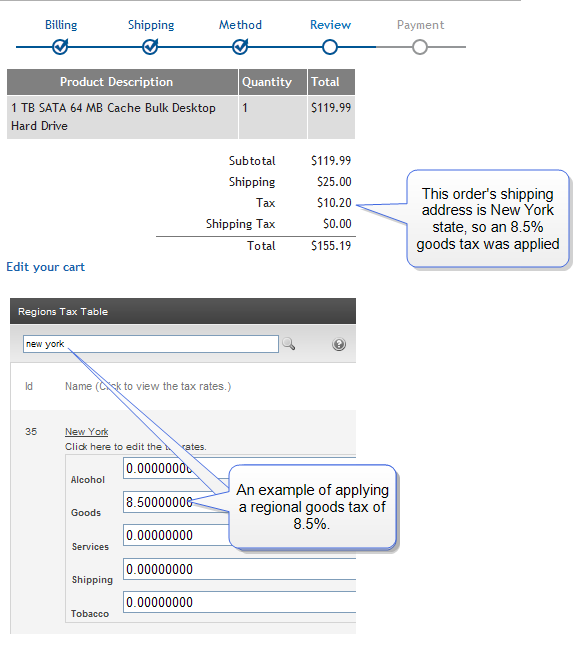The width and height of the screenshot is (585, 646).
Task: Click the Shipping tax rate field
Action: [239, 569]
